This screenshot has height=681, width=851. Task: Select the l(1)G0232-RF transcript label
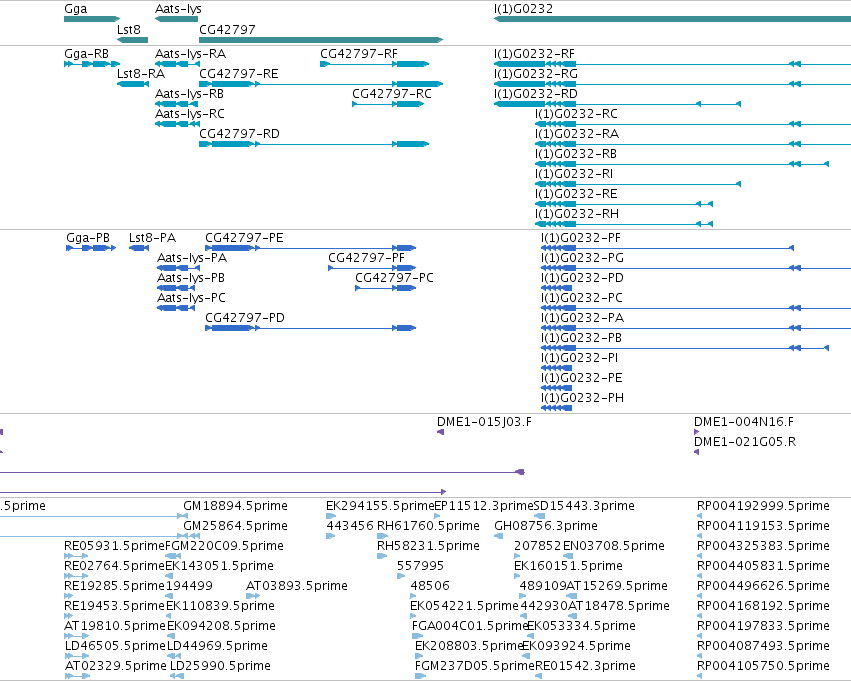click(534, 54)
